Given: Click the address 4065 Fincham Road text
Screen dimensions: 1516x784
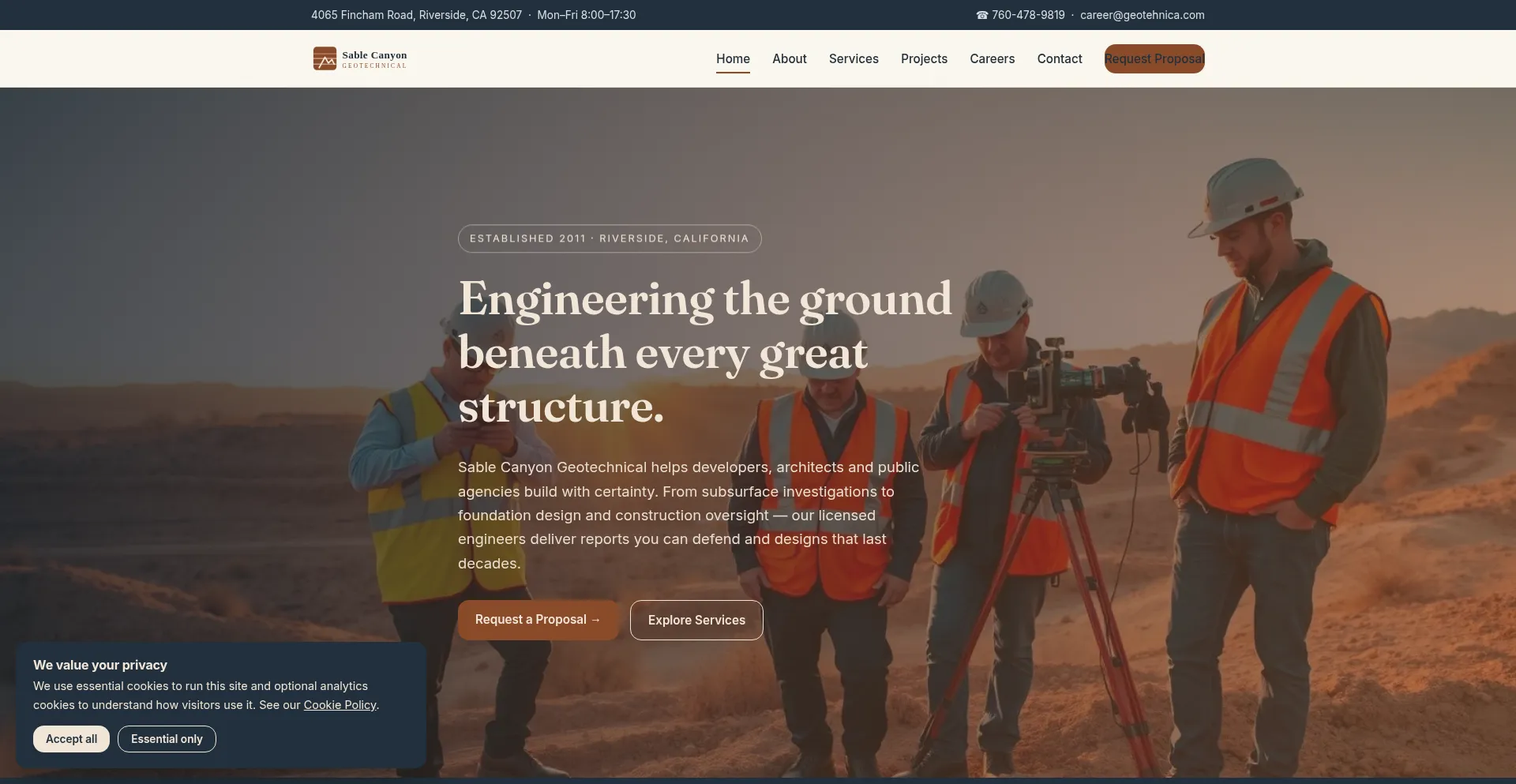Looking at the screenshot, I should coord(416,15).
